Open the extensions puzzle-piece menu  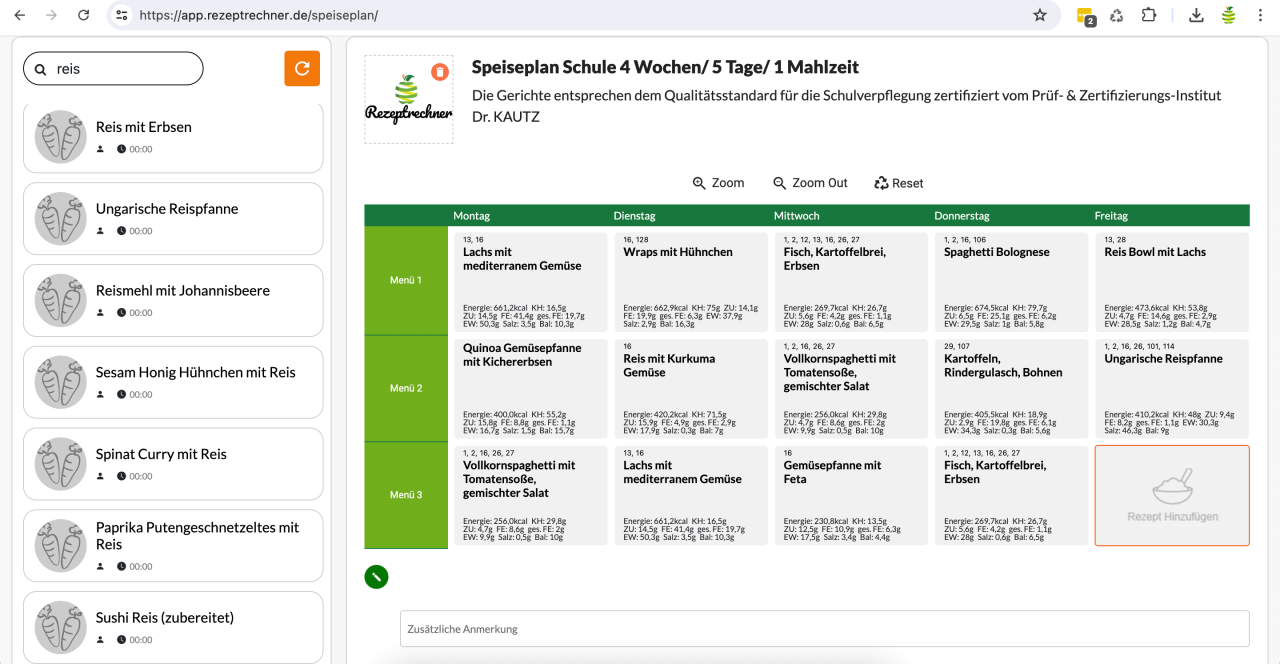click(1149, 15)
